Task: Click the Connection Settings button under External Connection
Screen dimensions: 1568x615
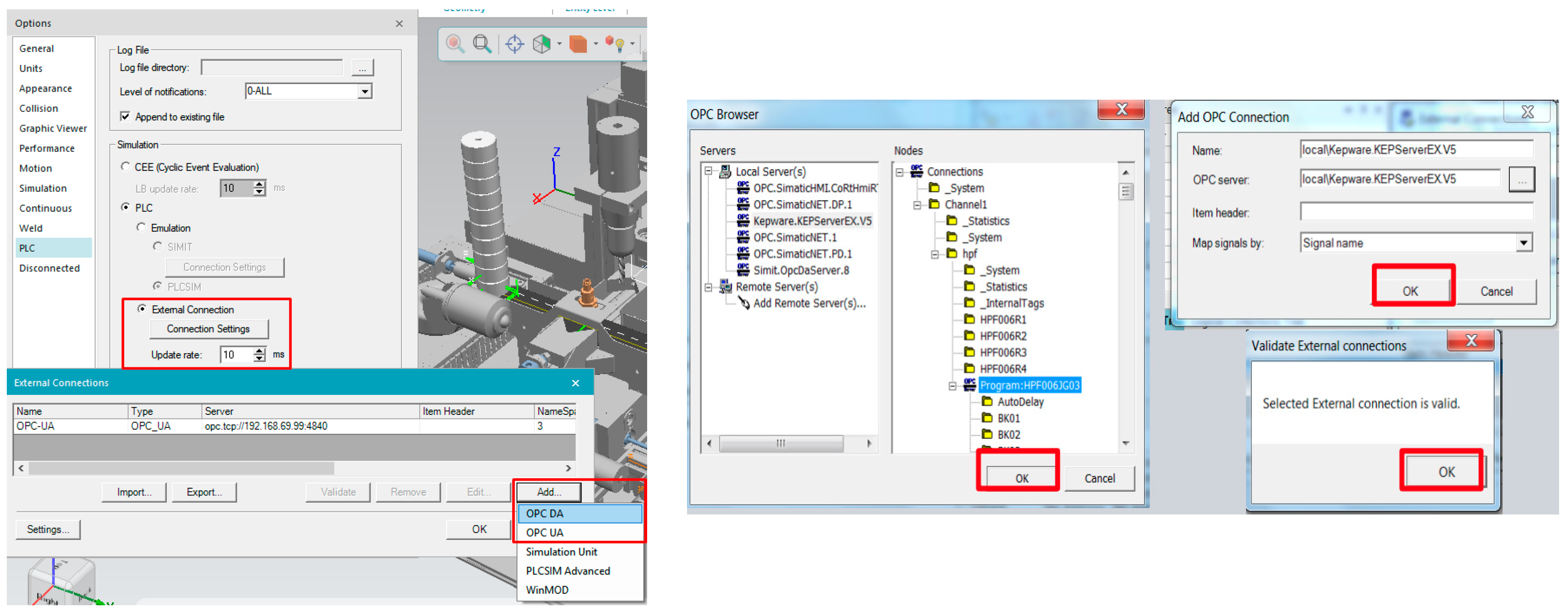Action: point(208,328)
